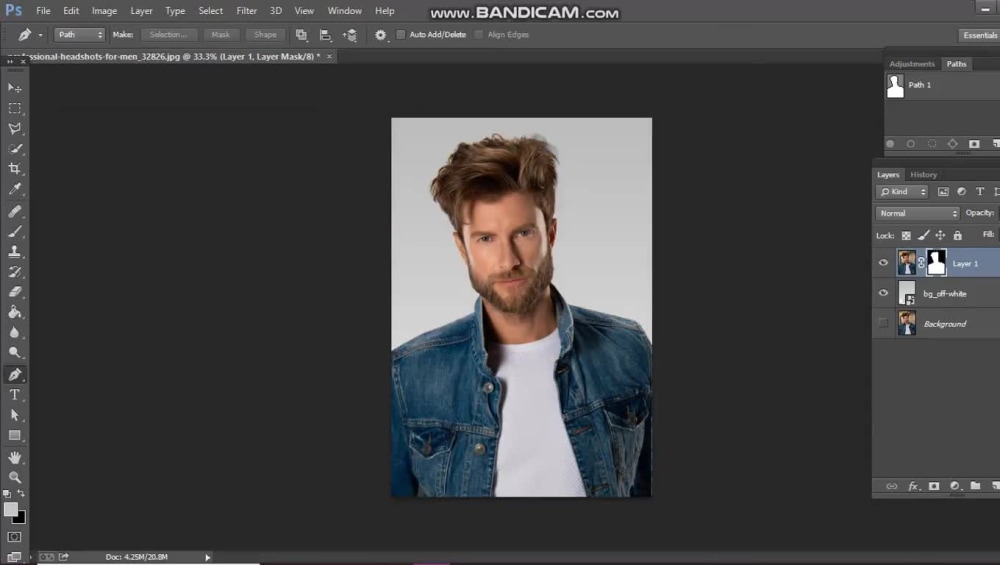Viewport: 1000px width, 565px height.
Task: Open the File menu
Action: tap(43, 11)
